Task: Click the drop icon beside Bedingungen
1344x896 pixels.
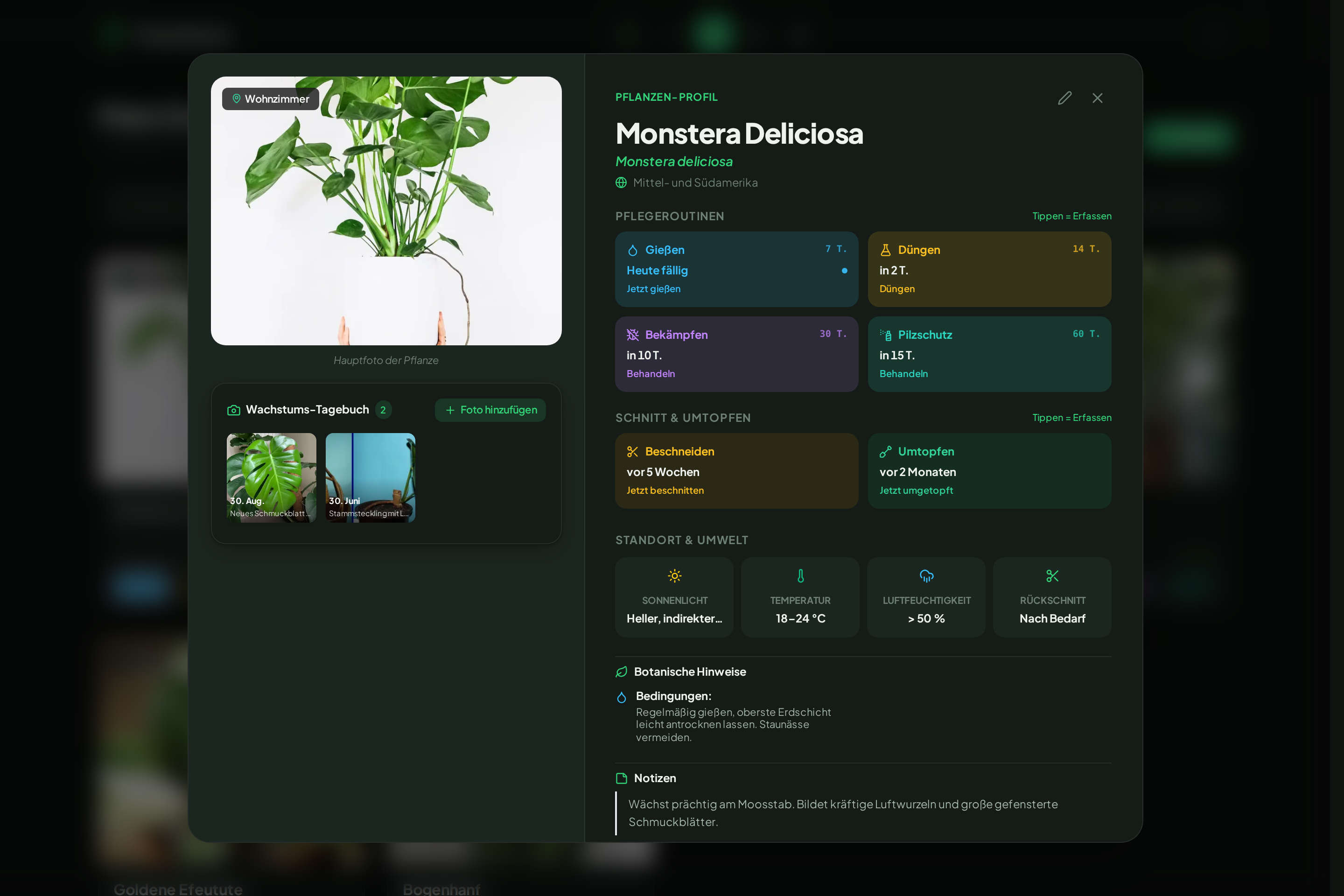Action: coord(622,697)
